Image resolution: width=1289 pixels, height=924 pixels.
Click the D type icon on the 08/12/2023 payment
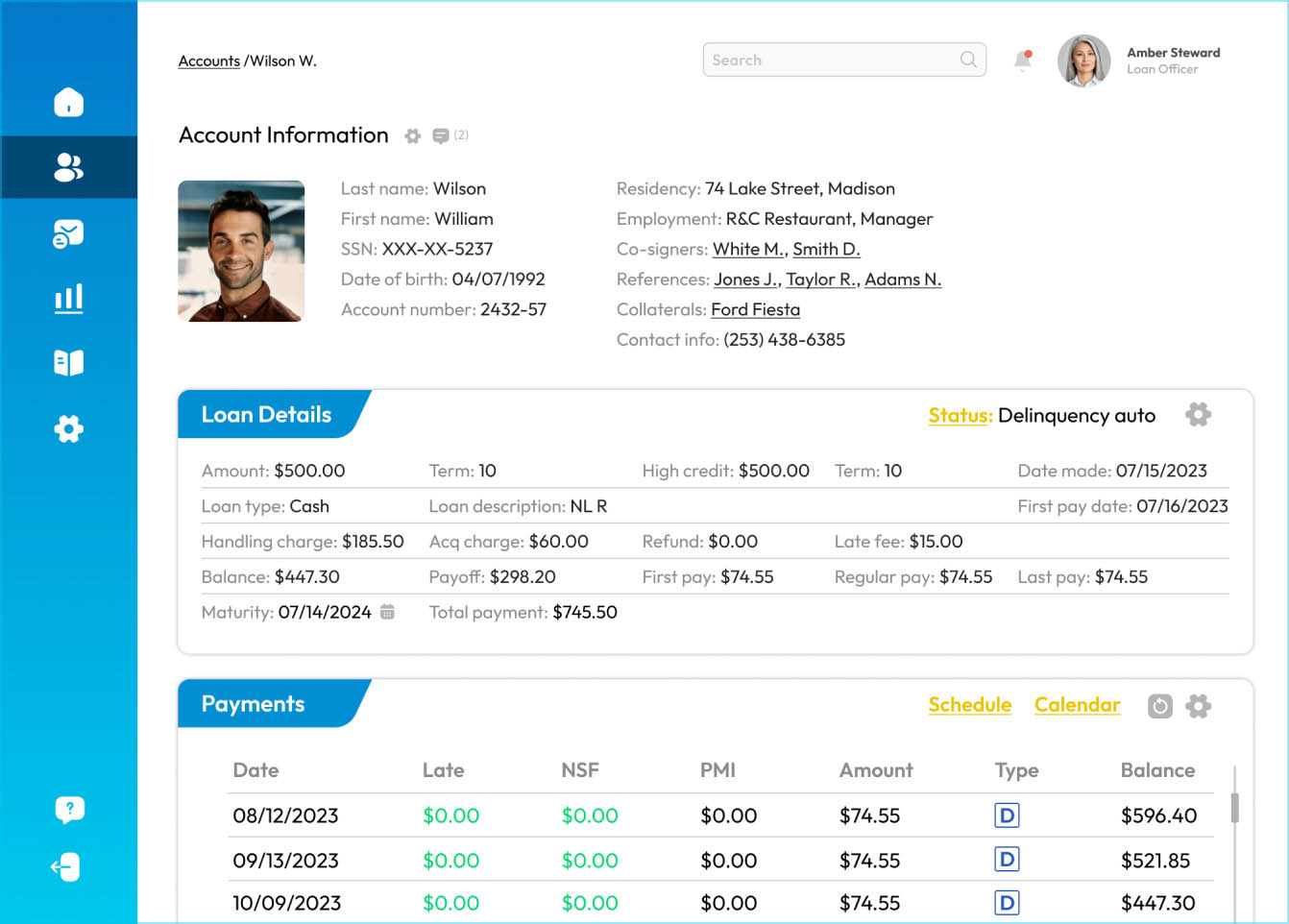(1006, 815)
